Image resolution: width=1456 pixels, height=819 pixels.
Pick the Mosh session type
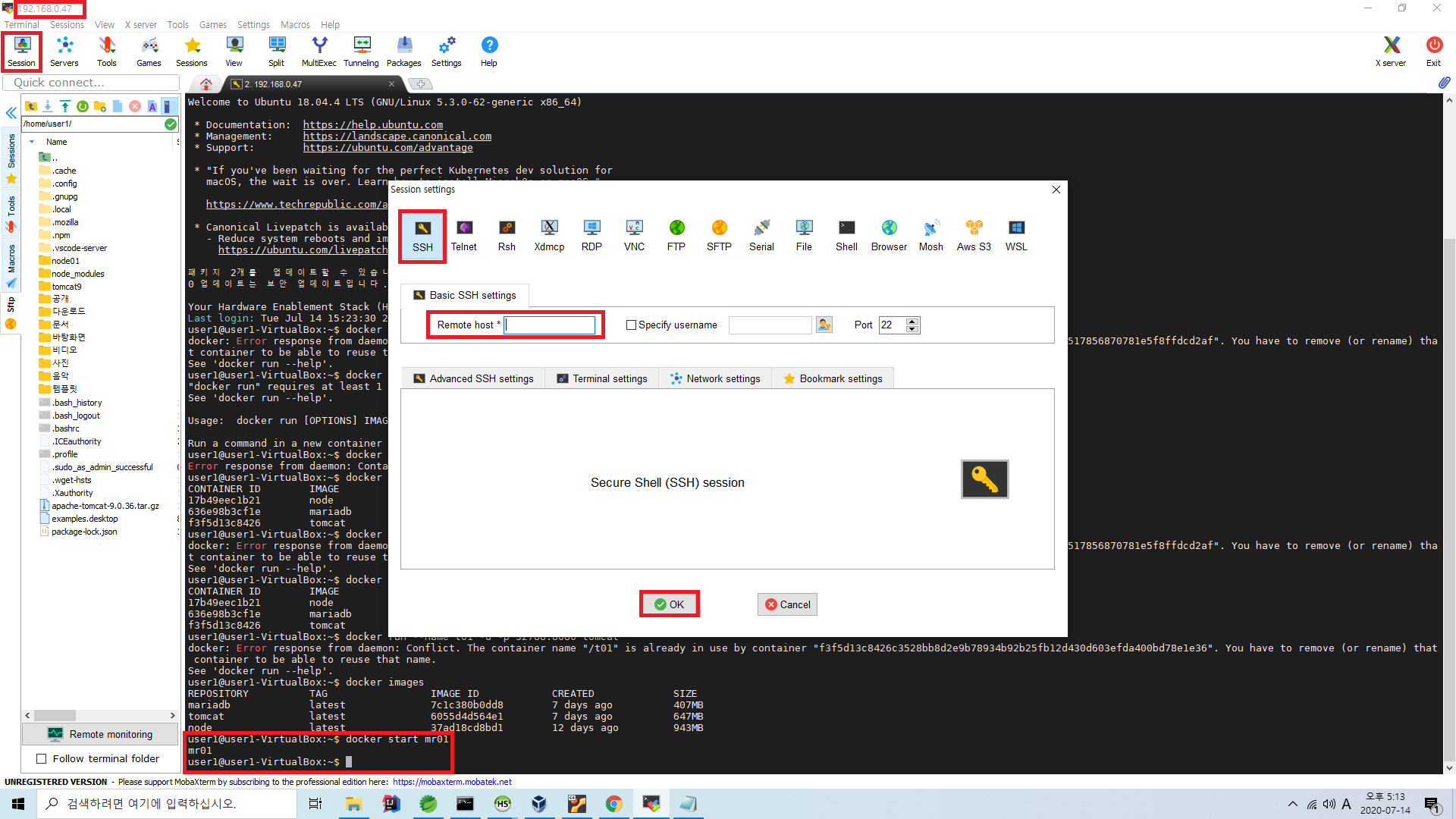coord(931,237)
